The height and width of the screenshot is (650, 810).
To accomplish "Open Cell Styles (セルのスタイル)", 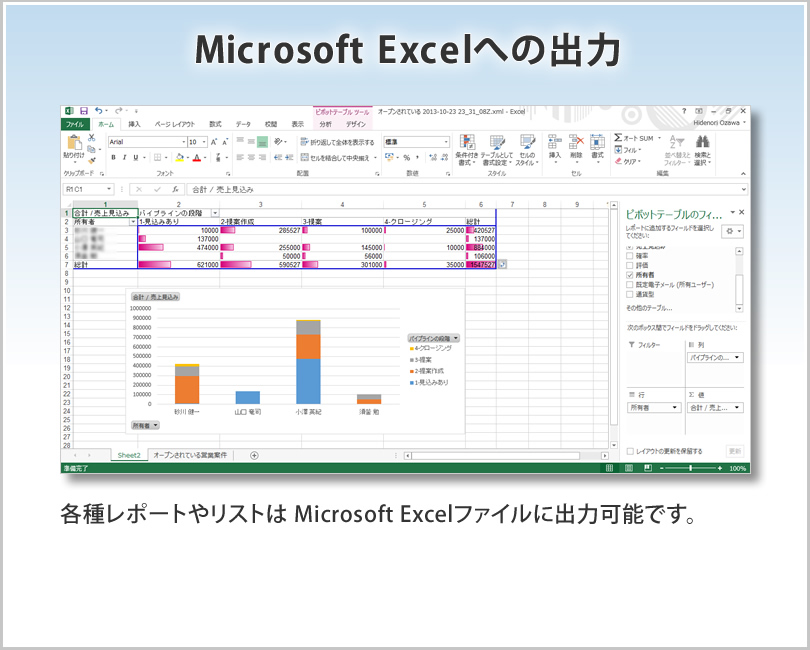I will tap(527, 150).
